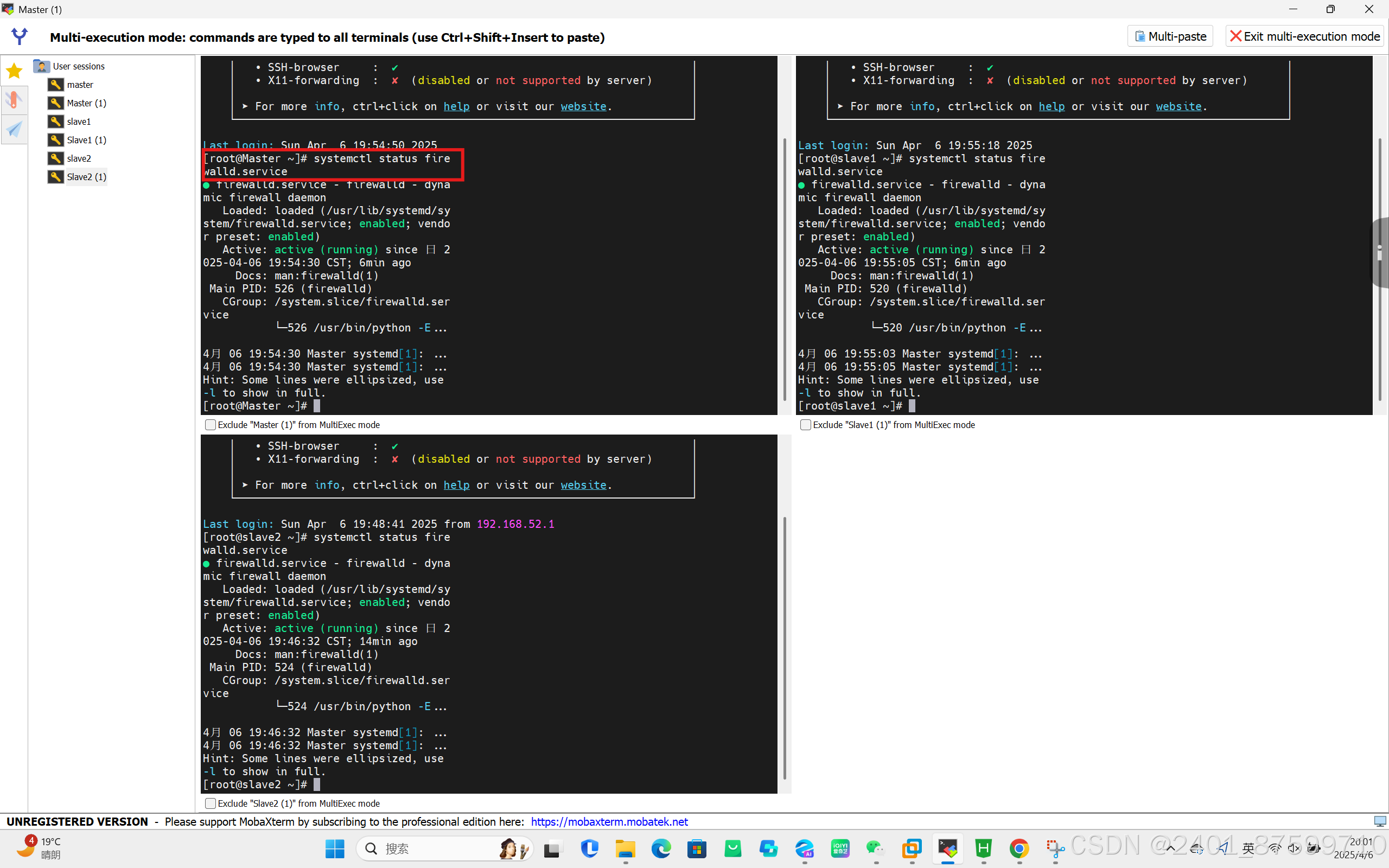Image resolution: width=1389 pixels, height=868 pixels.
Task: Click the 192.168.52.1 IP address text
Action: (x=515, y=524)
